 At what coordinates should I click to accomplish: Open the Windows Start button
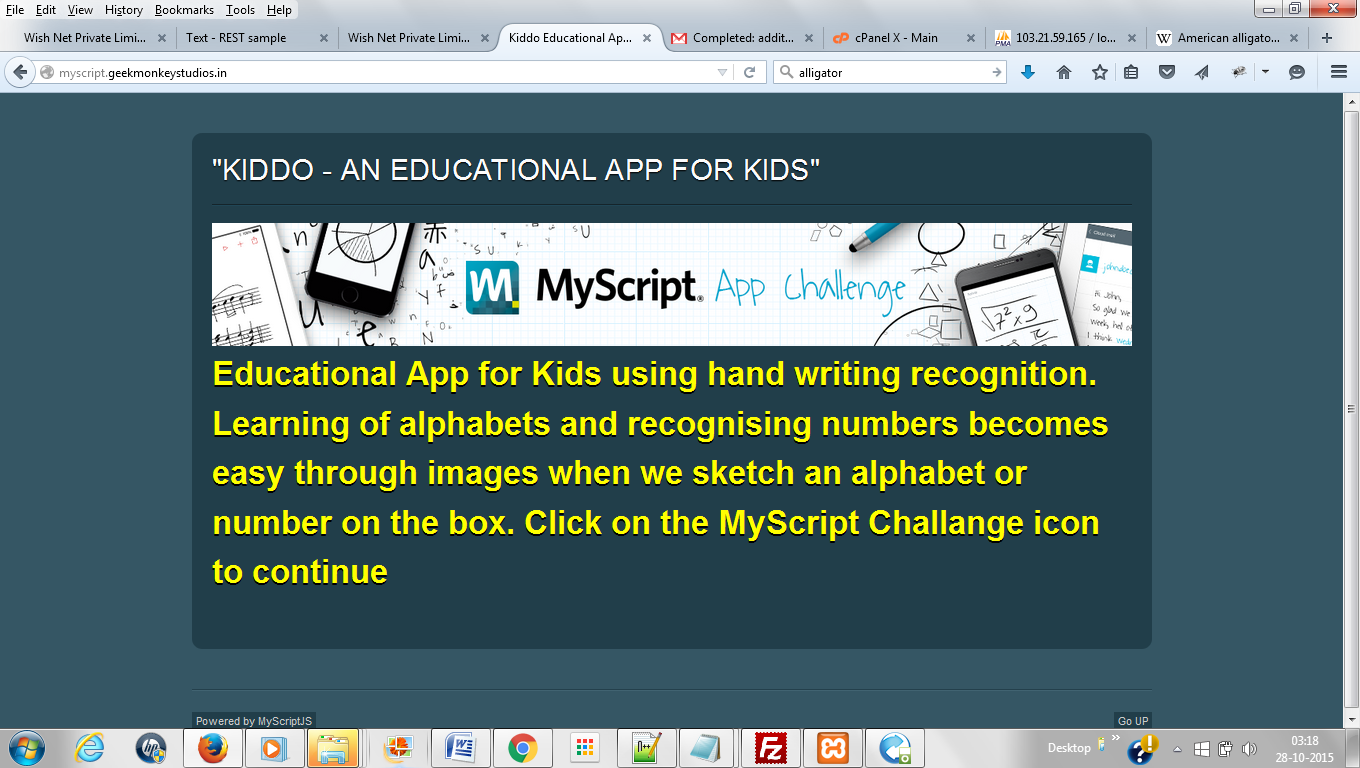[25, 748]
